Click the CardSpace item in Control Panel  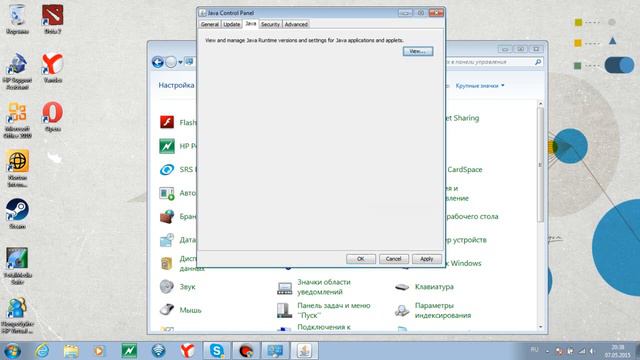(x=464, y=169)
